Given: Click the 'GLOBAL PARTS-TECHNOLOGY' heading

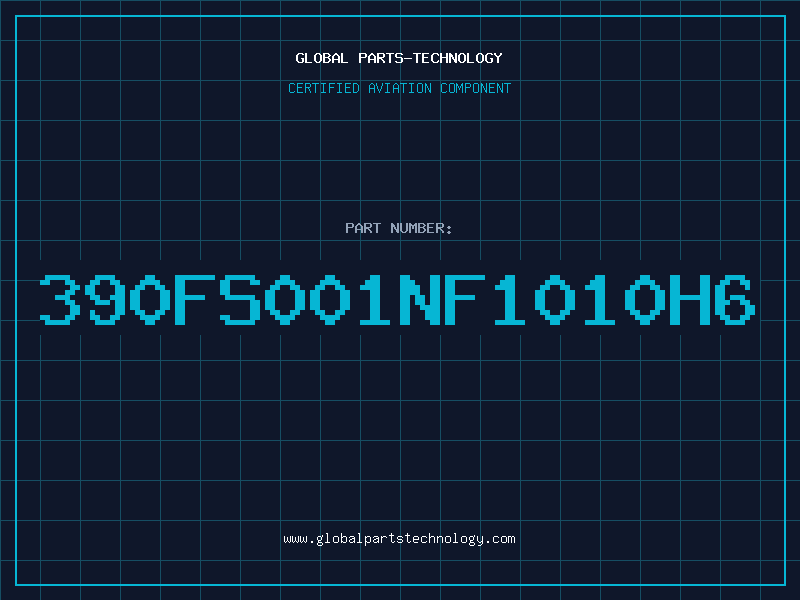Looking at the screenshot, I should pyautogui.click(x=399, y=58).
